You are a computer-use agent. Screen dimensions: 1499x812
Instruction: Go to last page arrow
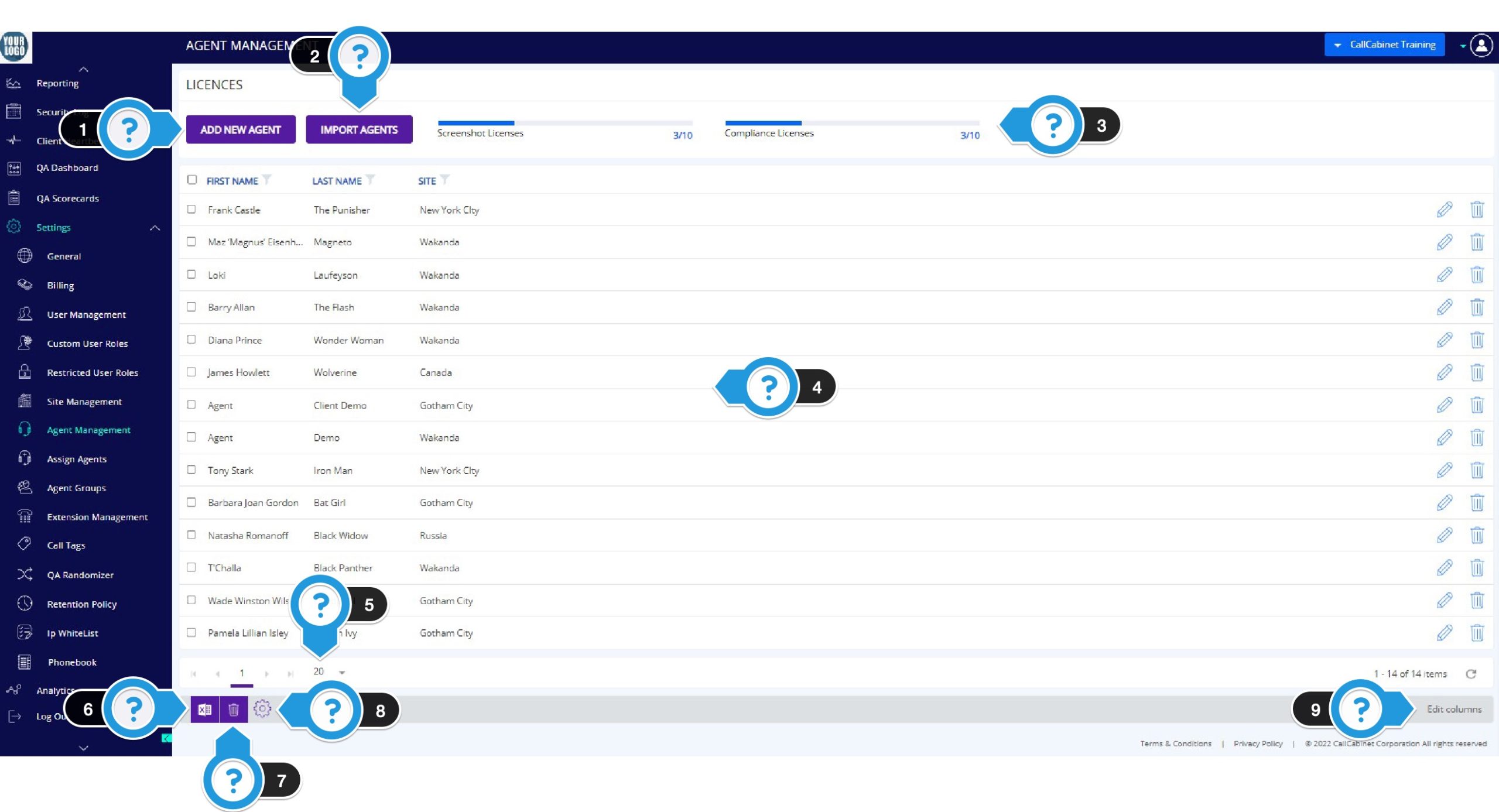290,674
